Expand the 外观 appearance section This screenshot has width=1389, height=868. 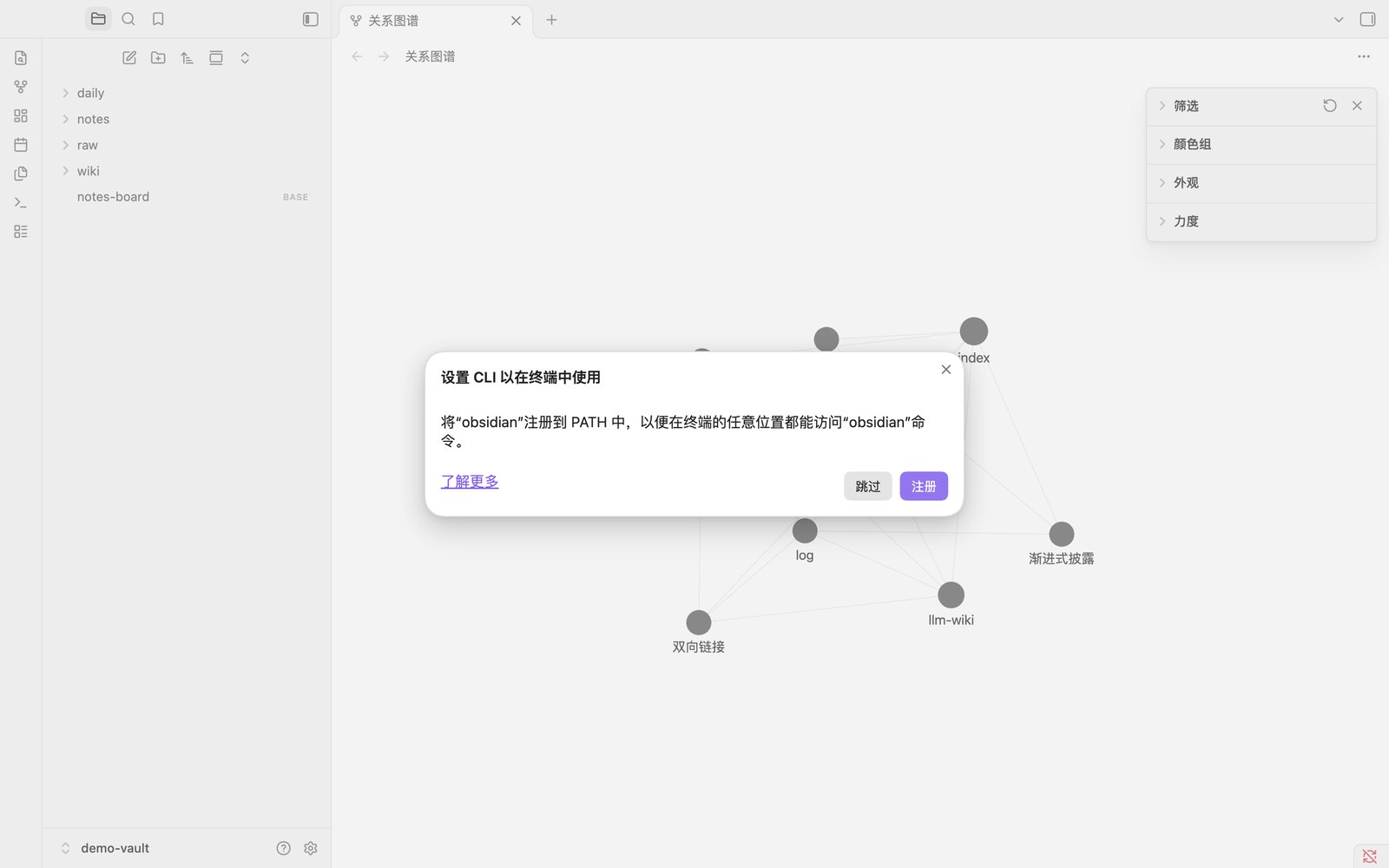[x=1261, y=182]
